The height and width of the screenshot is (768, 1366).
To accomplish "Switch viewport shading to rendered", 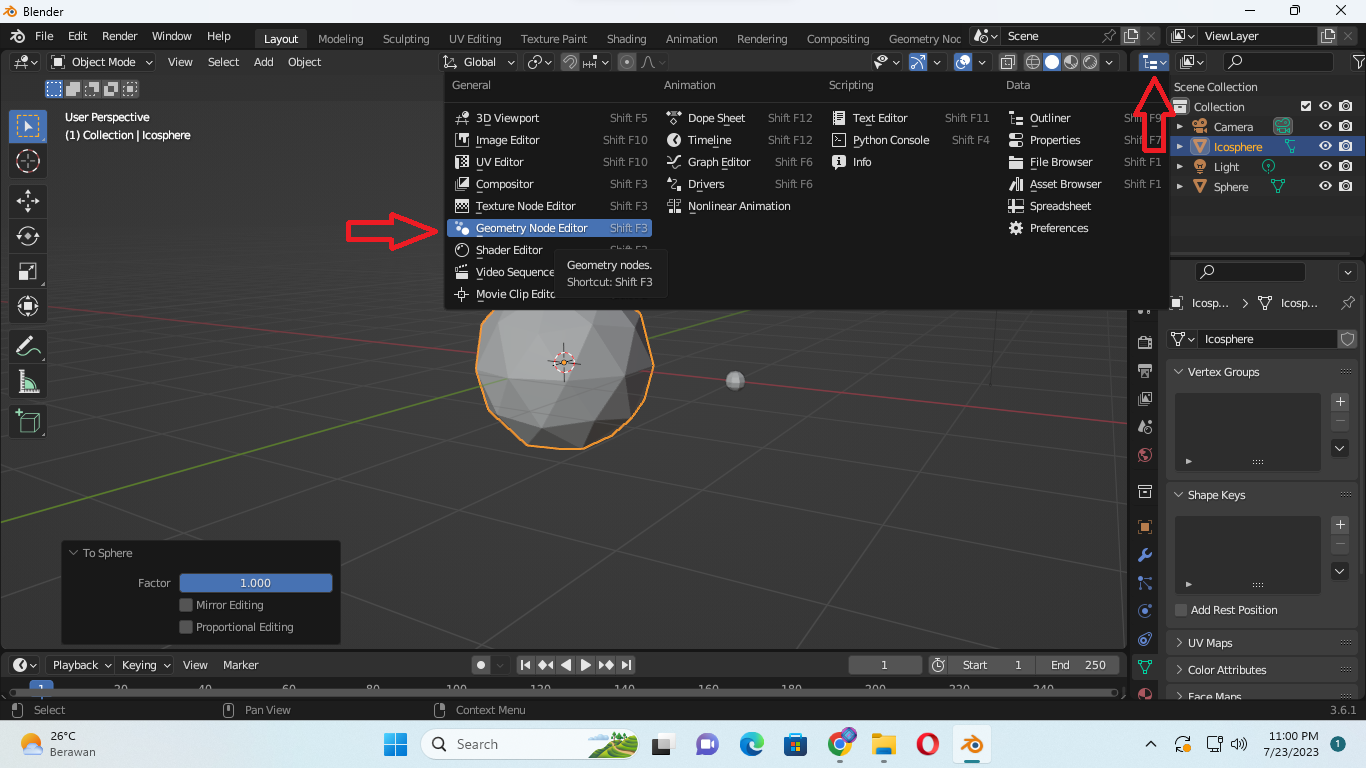I will [1090, 62].
